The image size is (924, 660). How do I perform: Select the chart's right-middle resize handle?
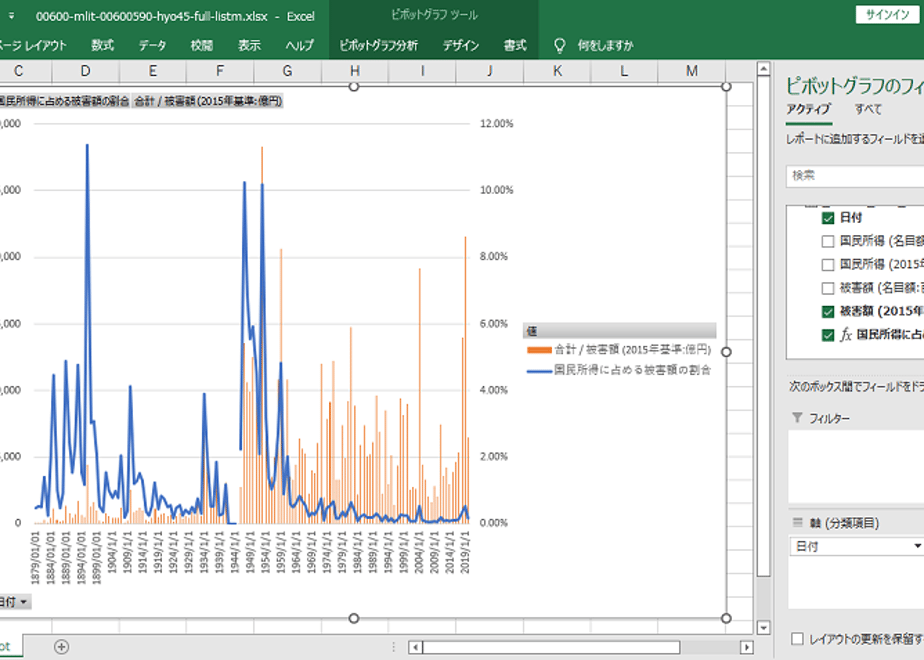tap(726, 352)
